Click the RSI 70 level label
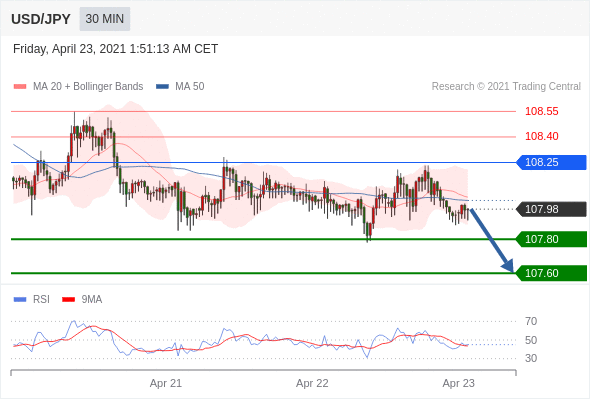This screenshot has height=400, width=590. pos(531,321)
